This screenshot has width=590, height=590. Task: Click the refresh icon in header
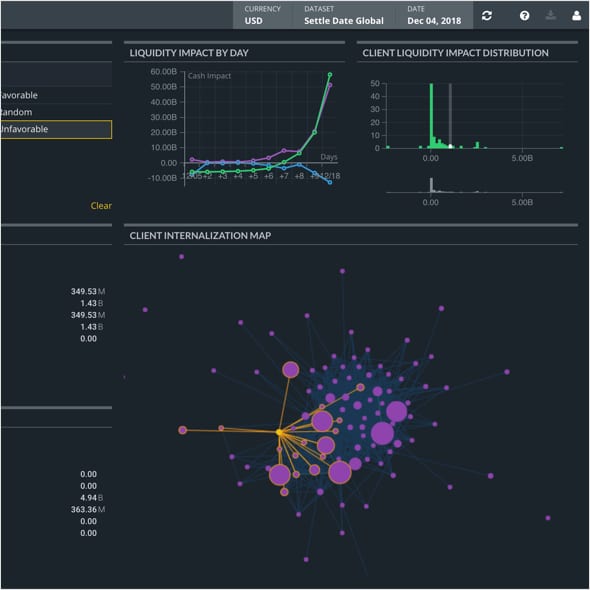[487, 15]
